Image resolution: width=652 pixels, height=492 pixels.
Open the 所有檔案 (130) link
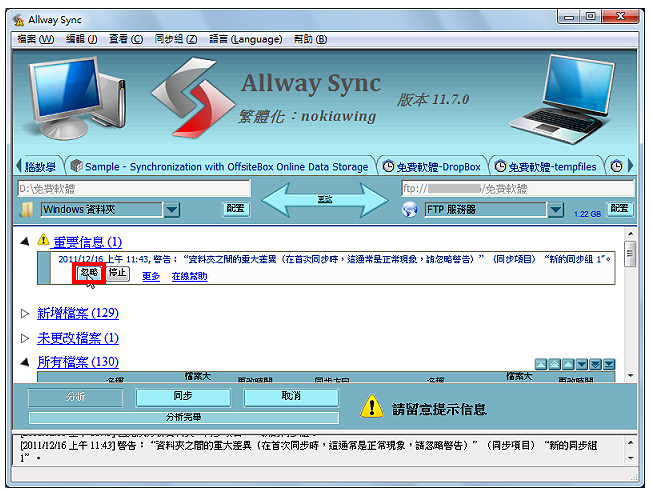pyautogui.click(x=78, y=362)
